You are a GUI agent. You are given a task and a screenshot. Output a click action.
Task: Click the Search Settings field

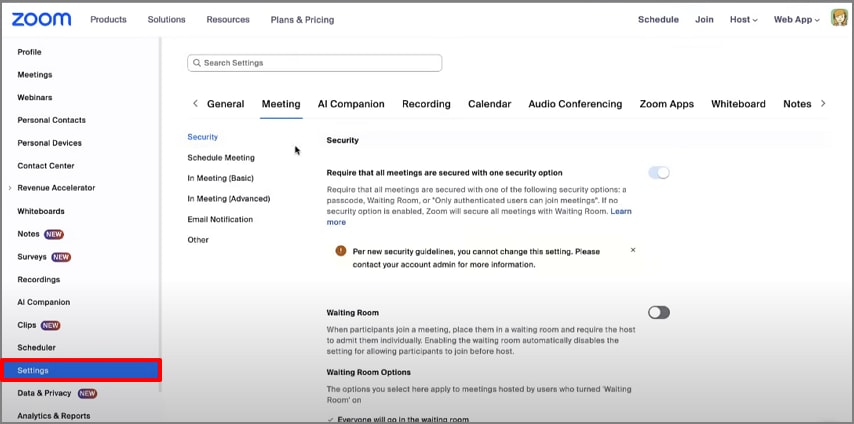(315, 63)
